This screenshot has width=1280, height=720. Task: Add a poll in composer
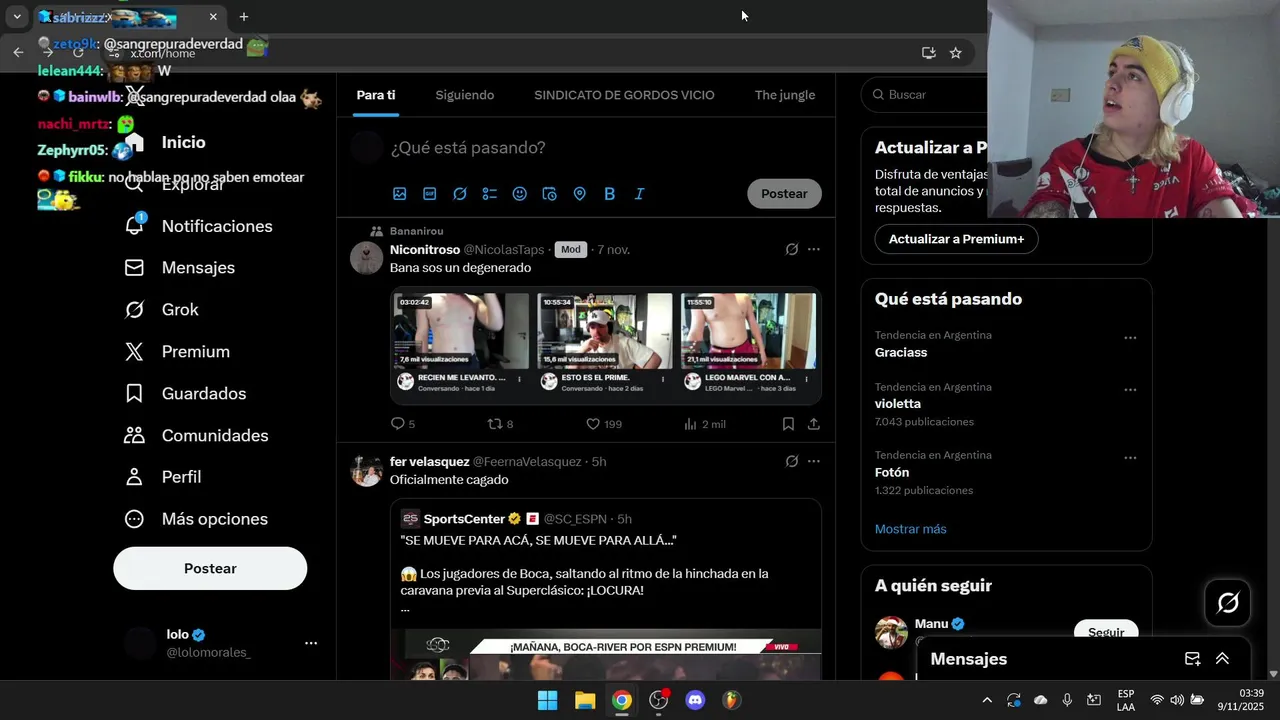(x=490, y=194)
